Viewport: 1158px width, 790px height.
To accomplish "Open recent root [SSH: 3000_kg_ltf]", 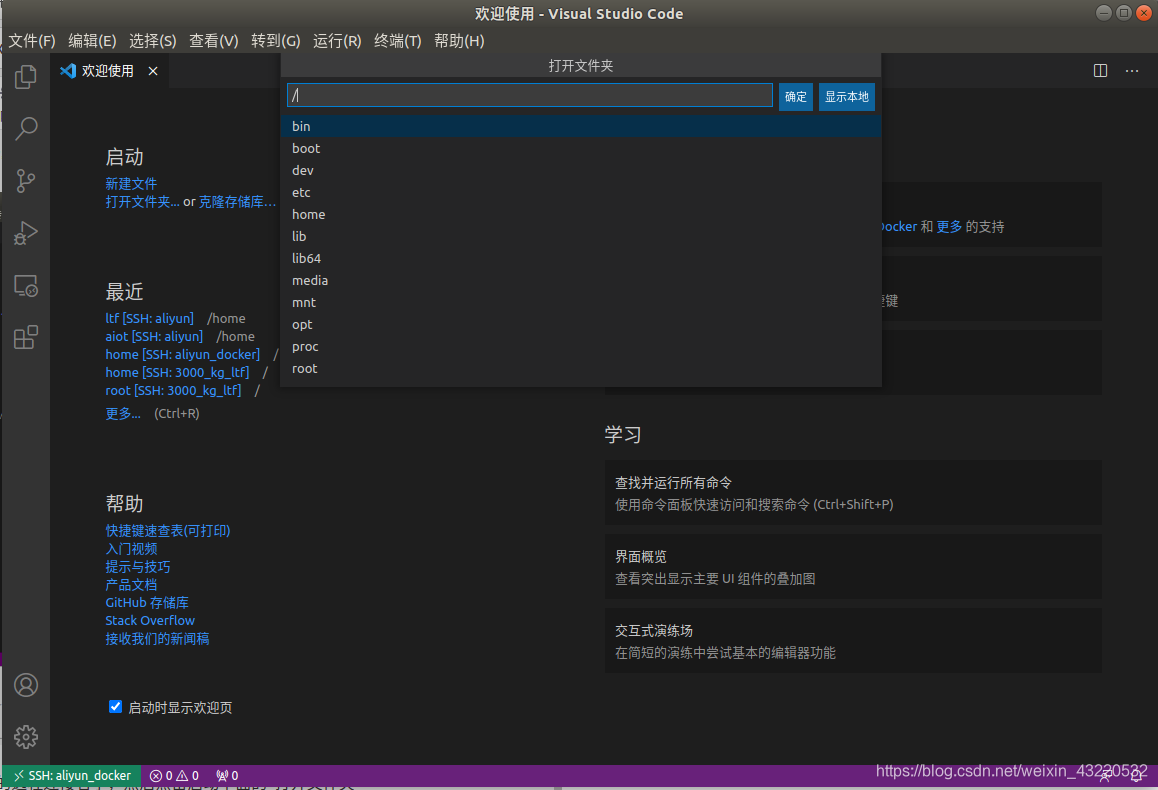I will (x=173, y=390).
